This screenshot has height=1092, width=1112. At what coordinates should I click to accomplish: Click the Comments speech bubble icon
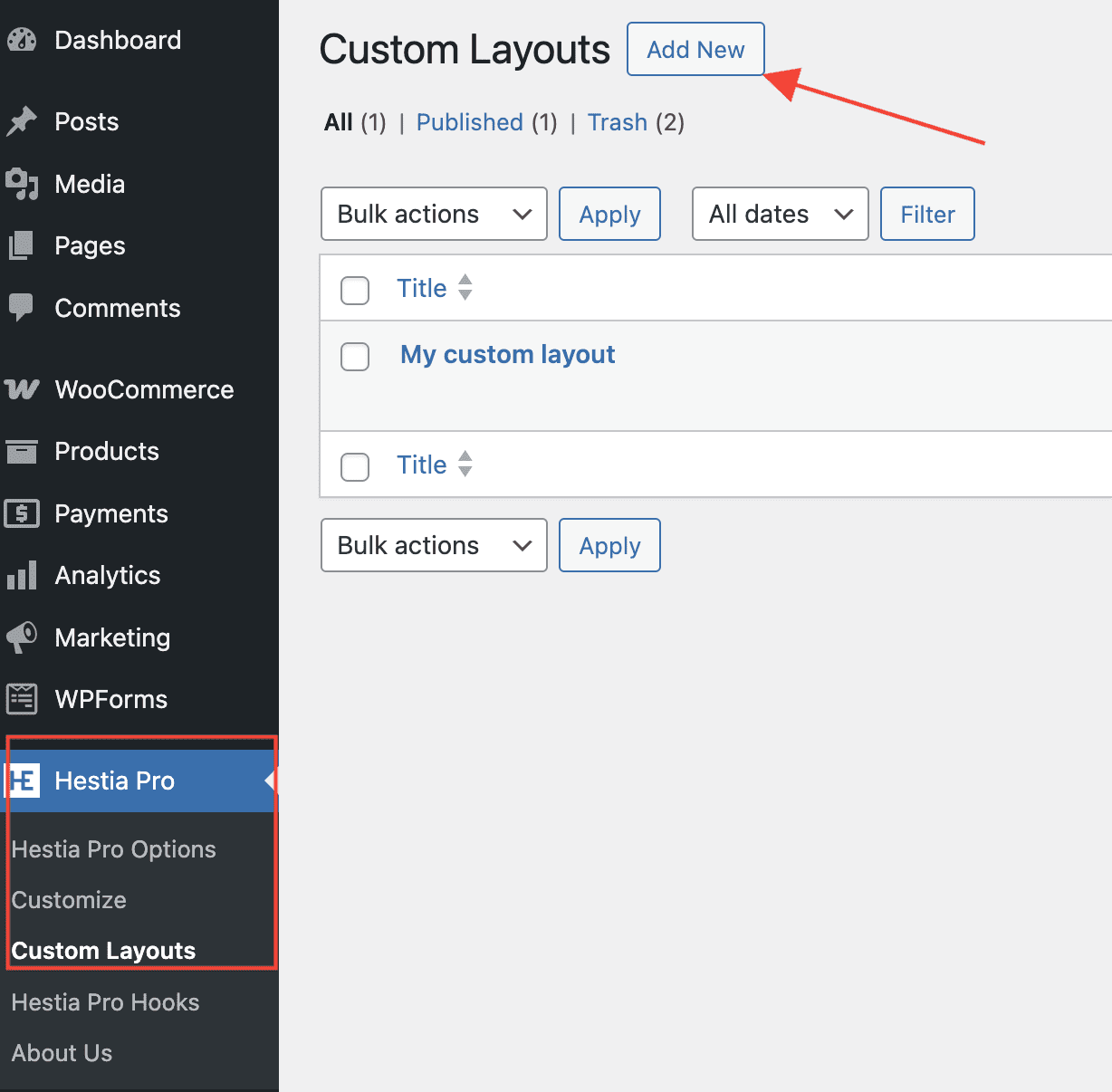(x=22, y=308)
